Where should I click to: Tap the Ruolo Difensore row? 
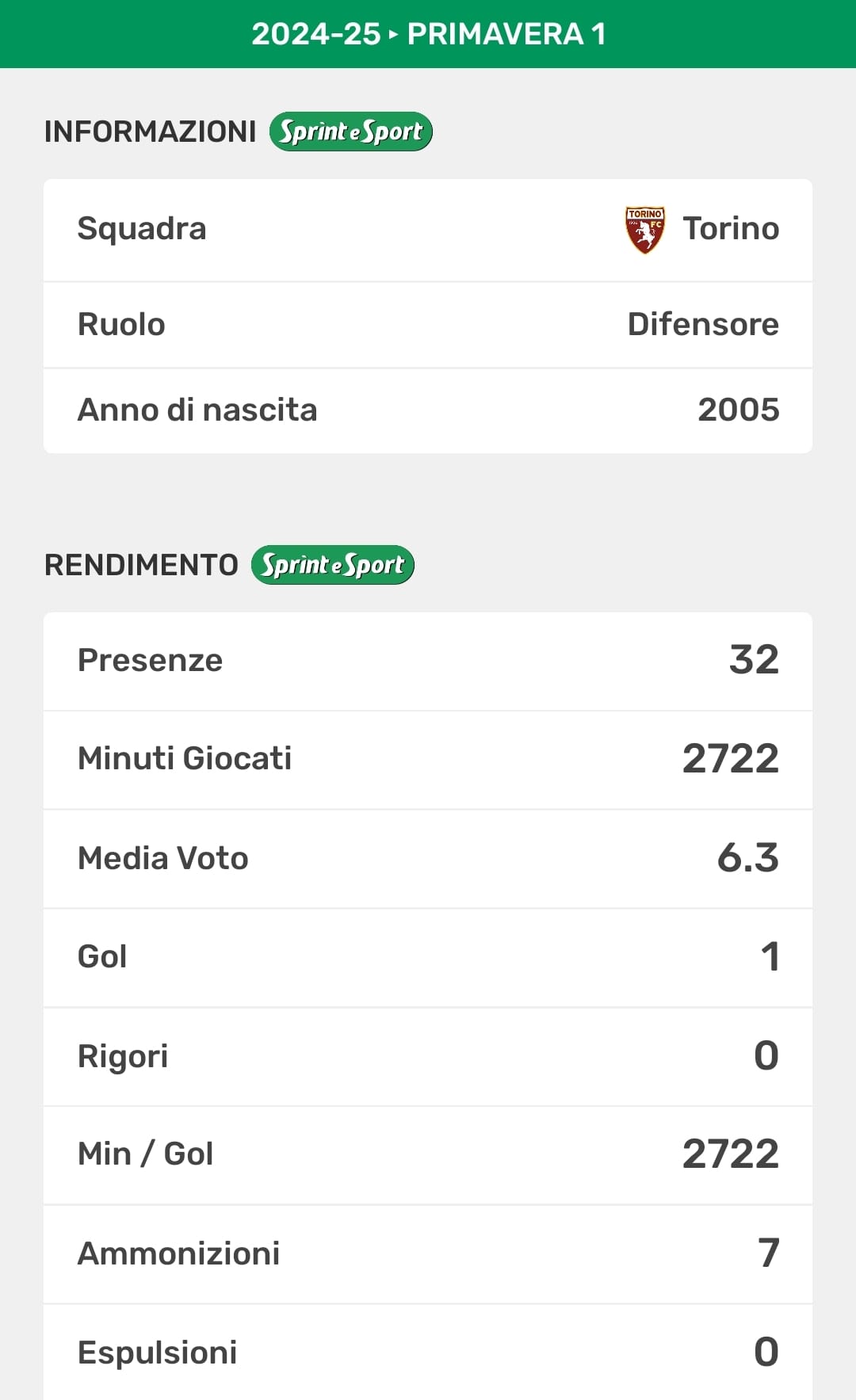(428, 324)
